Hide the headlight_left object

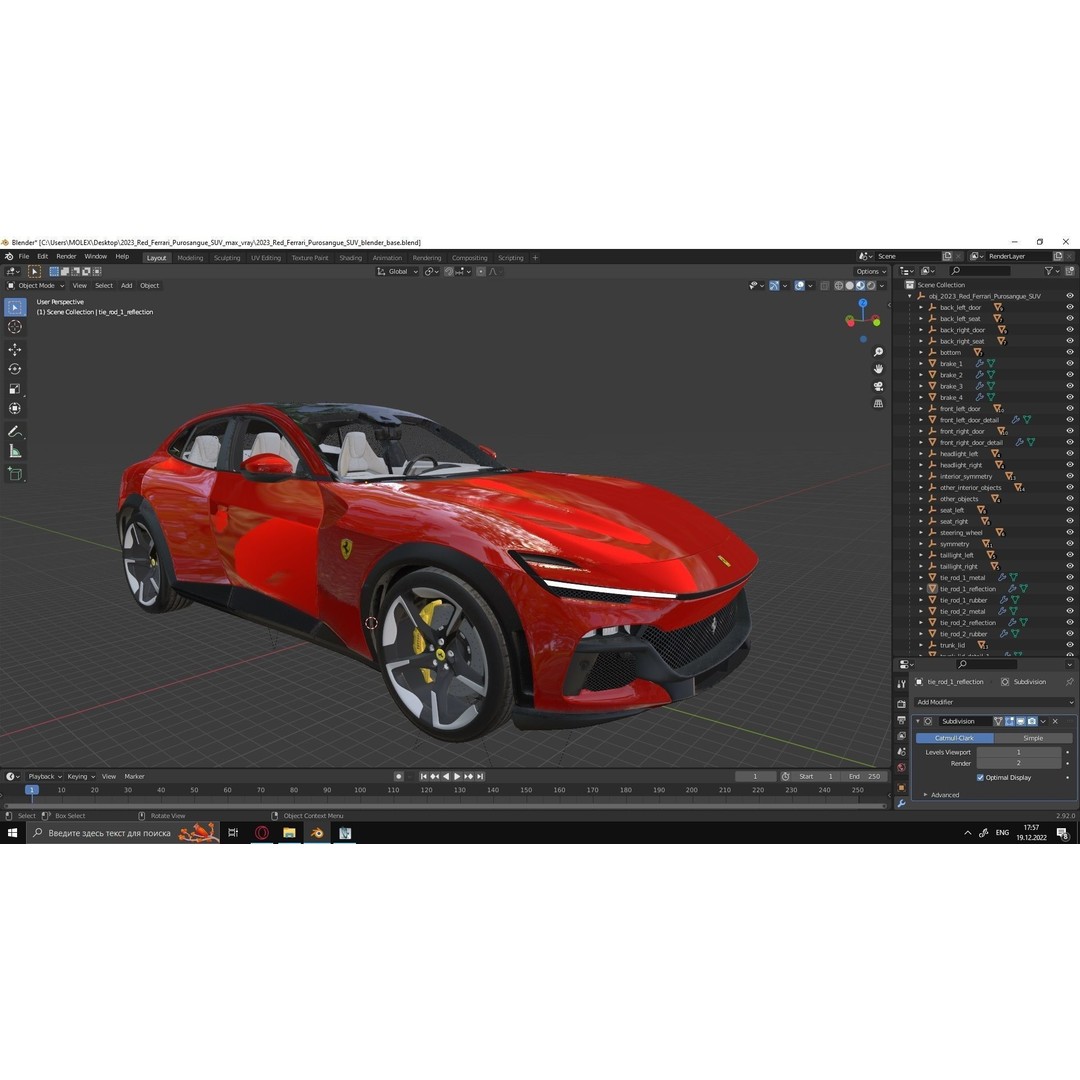click(1070, 454)
